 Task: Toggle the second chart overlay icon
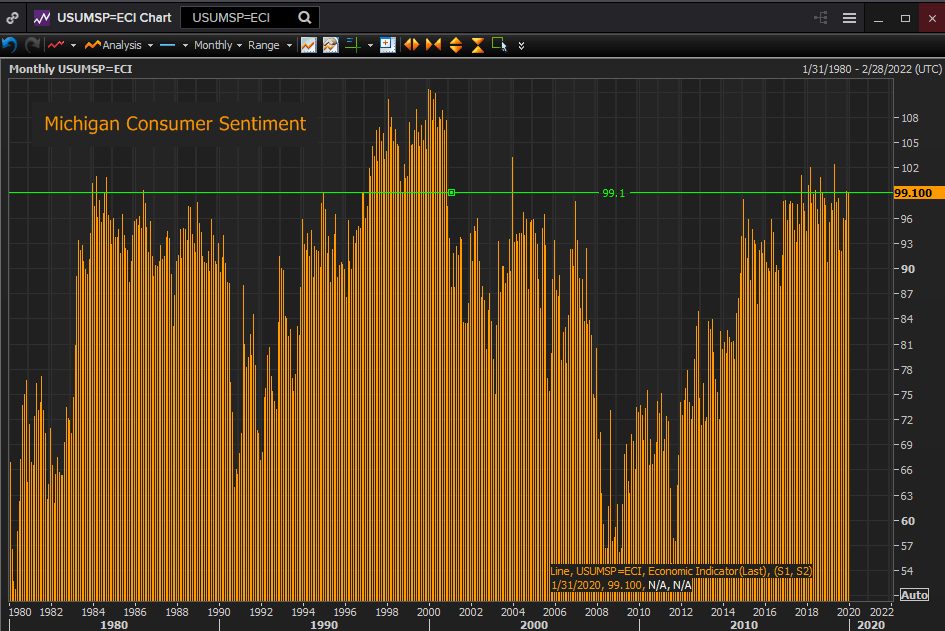[330, 45]
